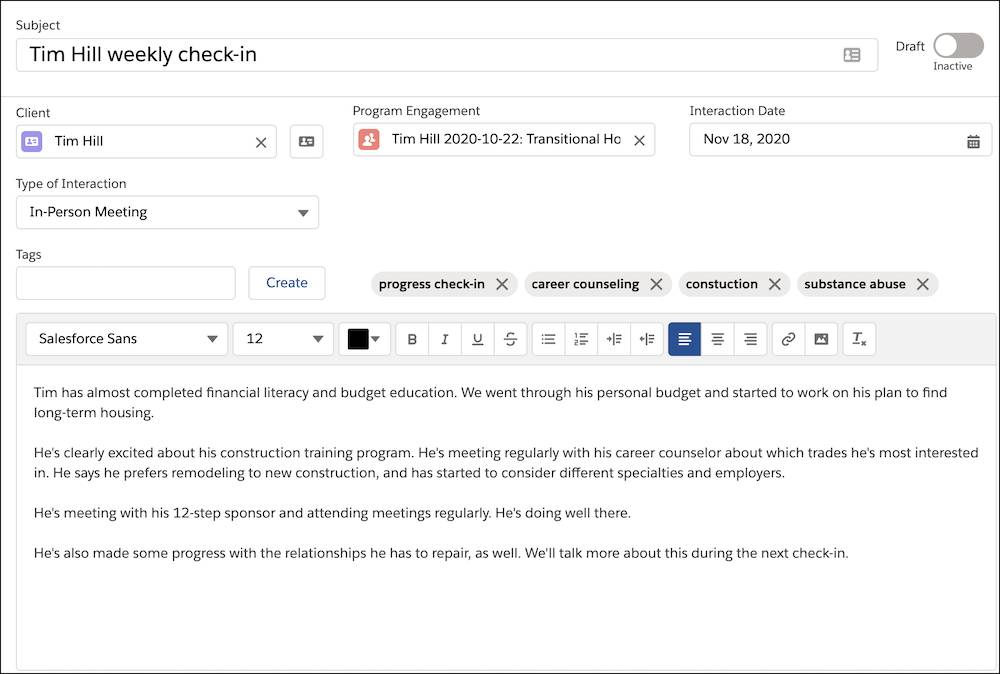Toggle italic formatting
Screen dimensions: 1000x674
445,339
